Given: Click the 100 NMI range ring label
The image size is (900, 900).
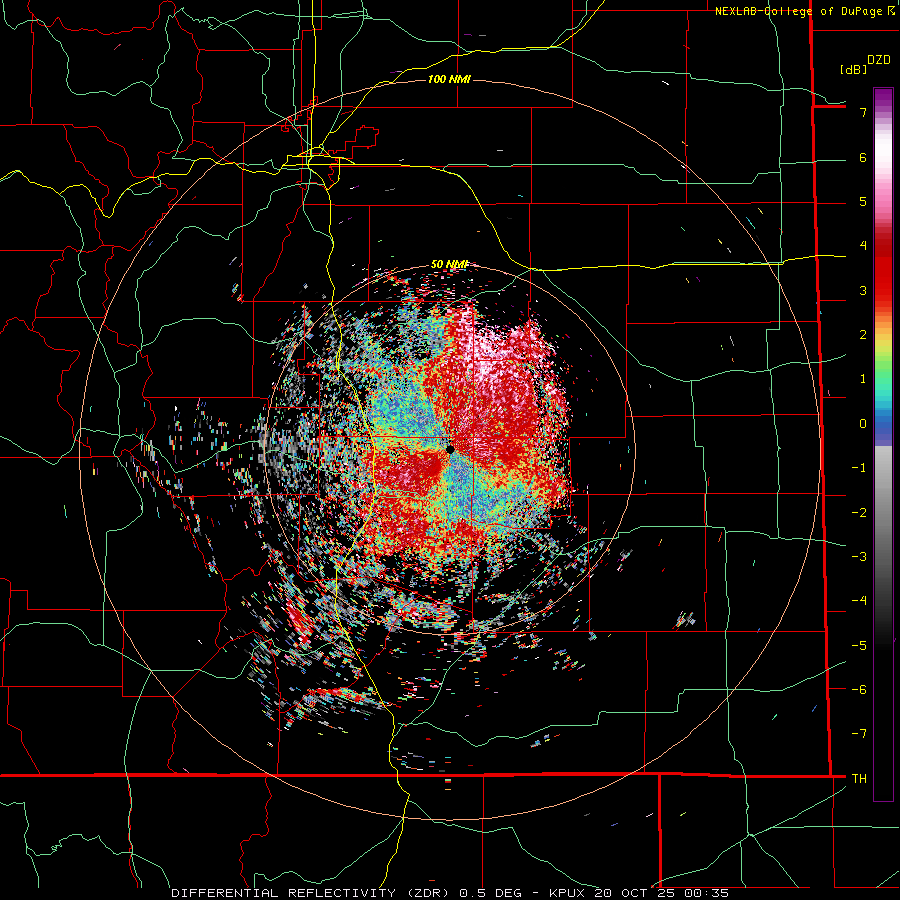Looking at the screenshot, I should coord(449,79).
